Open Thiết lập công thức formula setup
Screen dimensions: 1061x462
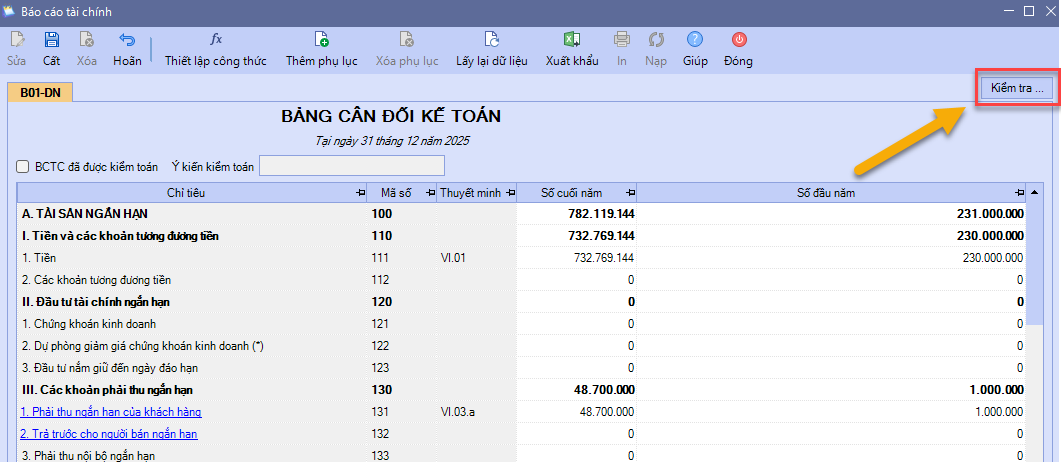[216, 40]
